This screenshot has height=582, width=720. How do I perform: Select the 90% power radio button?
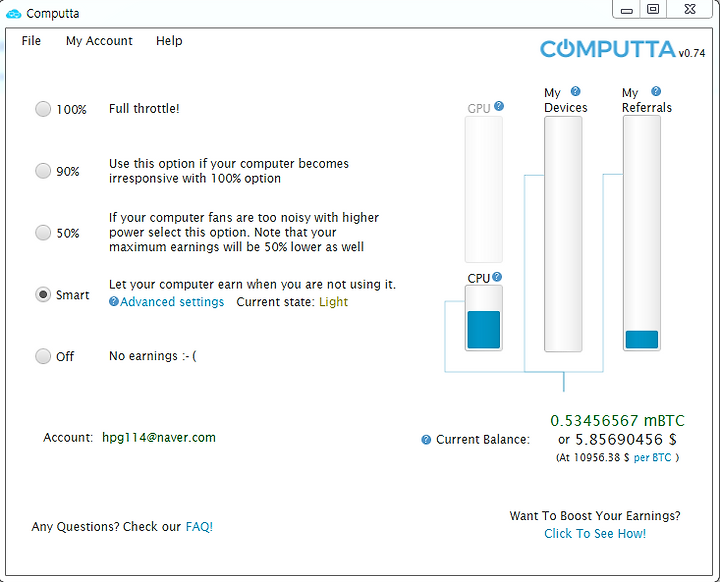click(x=43, y=170)
